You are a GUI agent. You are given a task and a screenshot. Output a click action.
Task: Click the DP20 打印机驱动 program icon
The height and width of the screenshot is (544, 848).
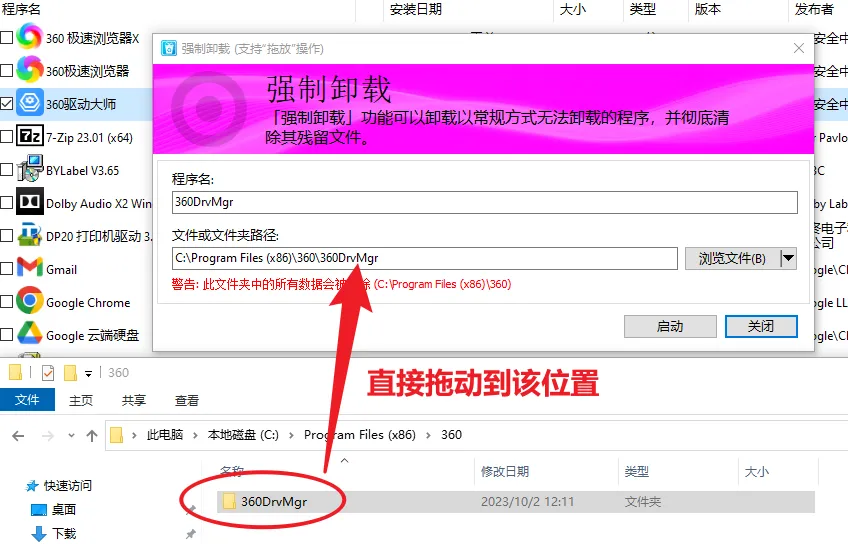tap(29, 235)
